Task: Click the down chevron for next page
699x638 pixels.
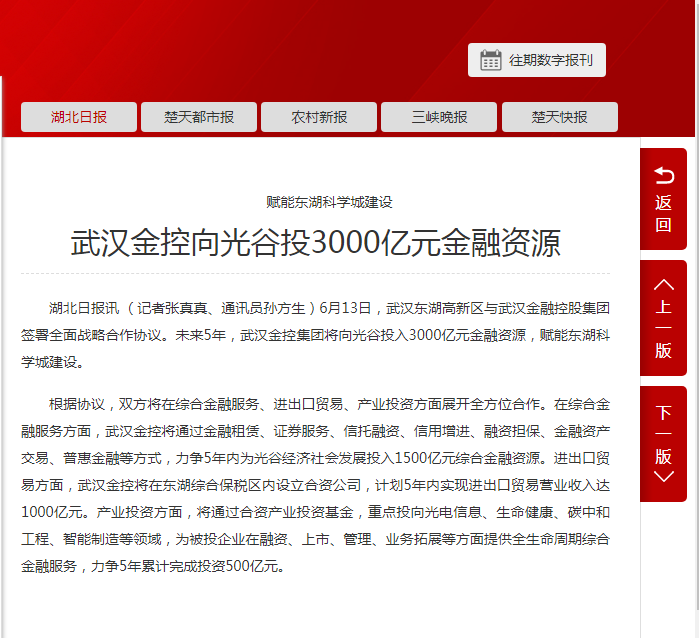Action: pos(663,476)
